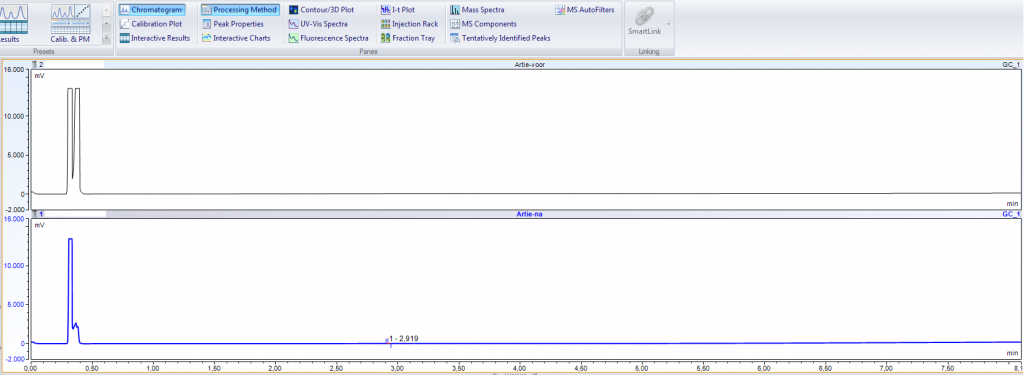Toggle the Chromatogram pane button

click(x=152, y=10)
